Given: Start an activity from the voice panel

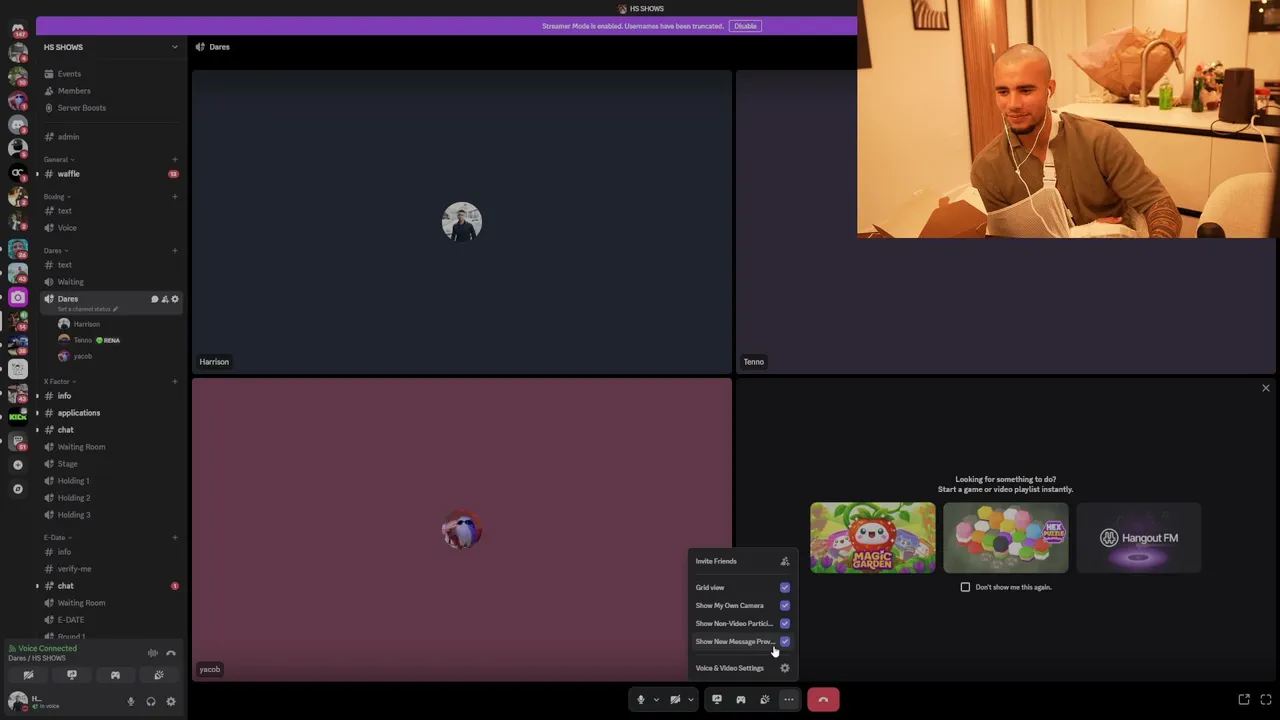Looking at the screenshot, I should [115, 675].
